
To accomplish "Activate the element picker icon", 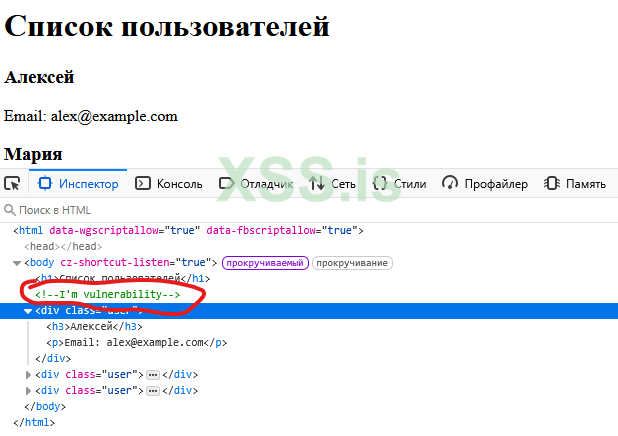I will [x=13, y=184].
